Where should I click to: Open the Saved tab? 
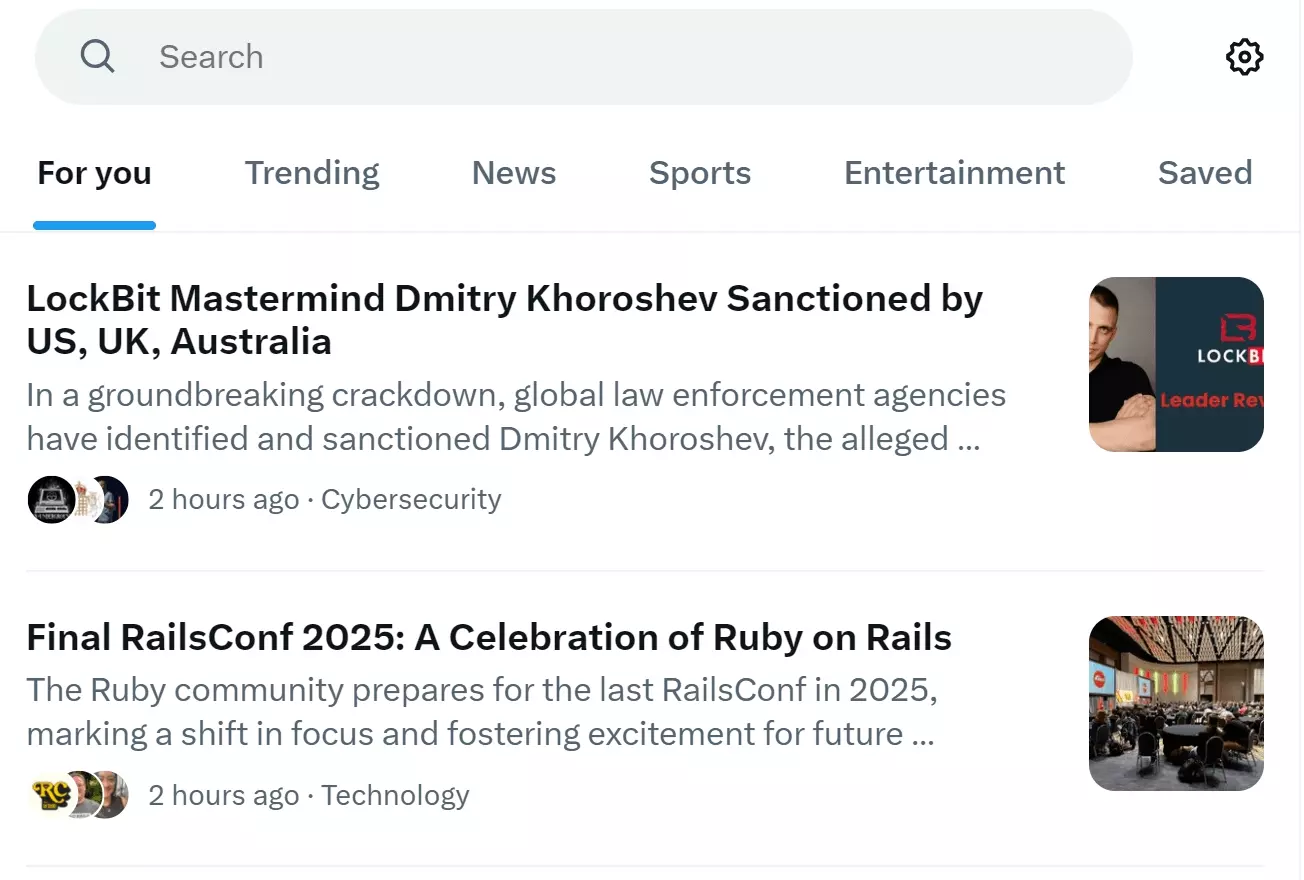(1205, 172)
